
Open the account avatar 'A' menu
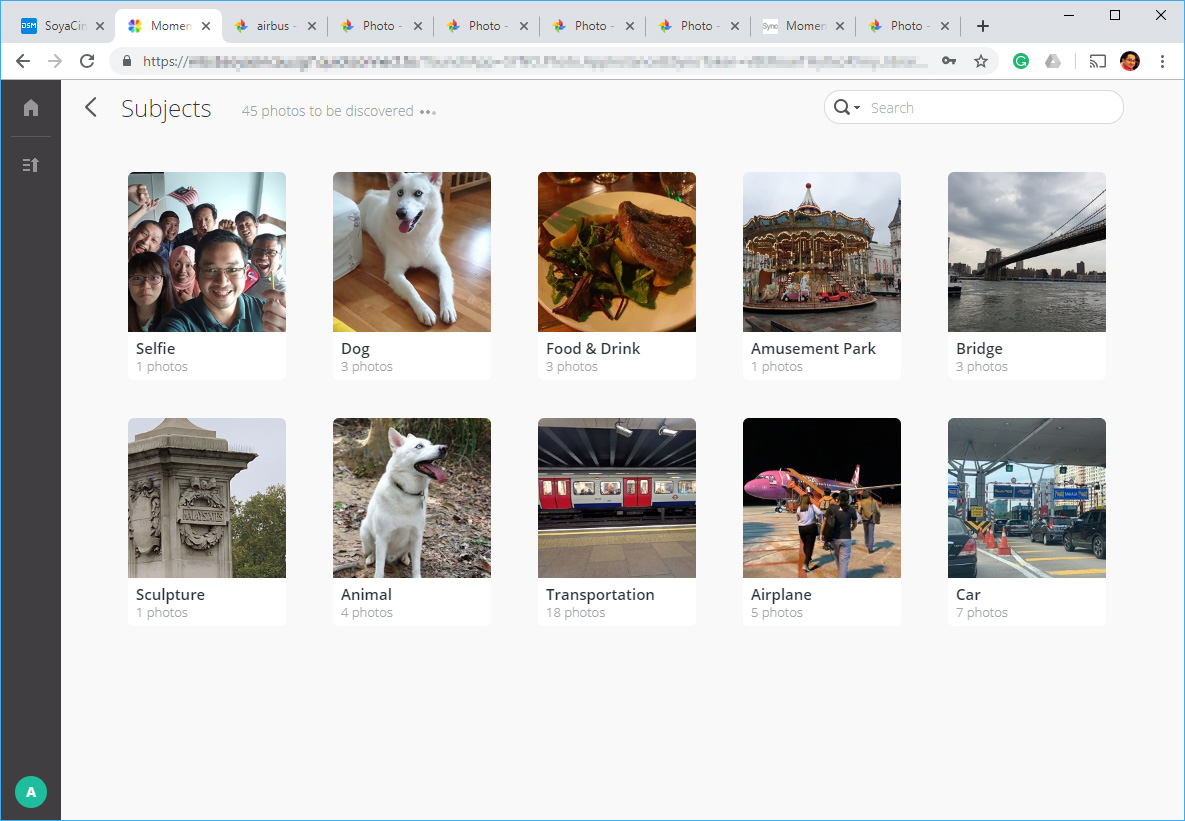click(x=31, y=792)
